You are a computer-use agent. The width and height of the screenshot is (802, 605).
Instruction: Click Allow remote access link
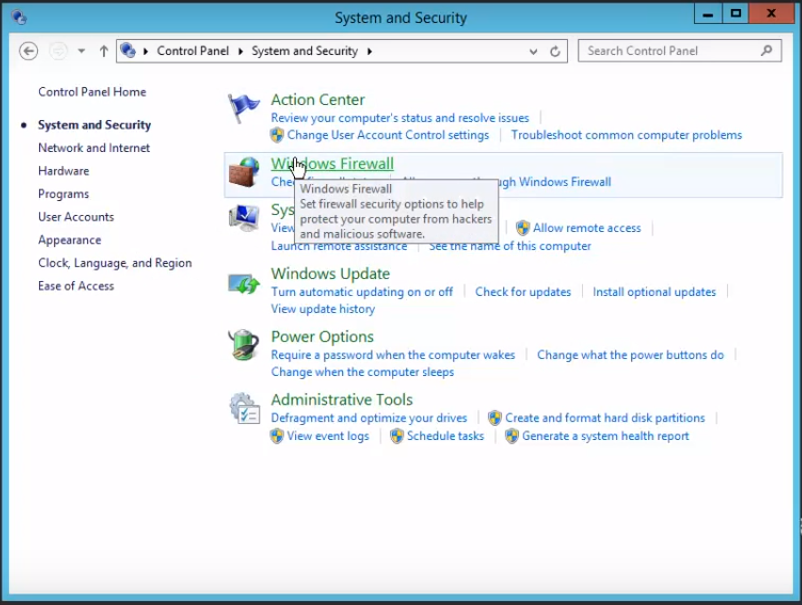(587, 228)
